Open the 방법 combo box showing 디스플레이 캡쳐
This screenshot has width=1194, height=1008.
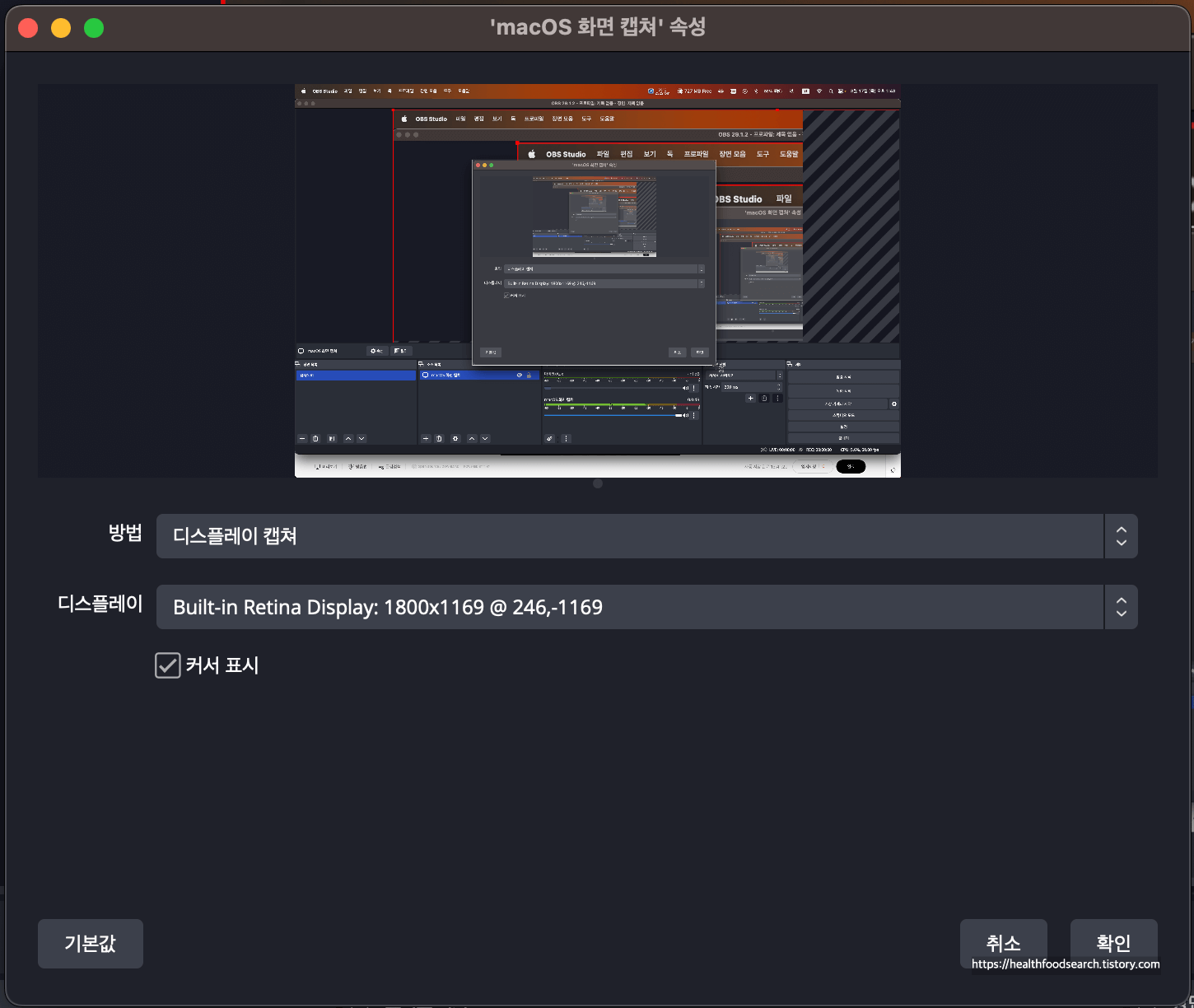point(646,536)
